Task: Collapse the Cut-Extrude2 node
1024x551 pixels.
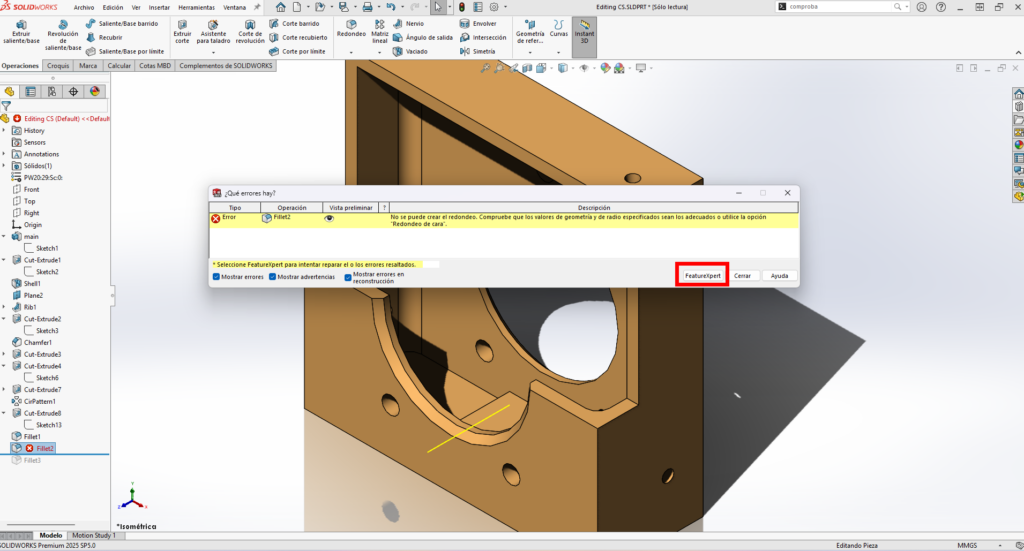Action: (x=4, y=319)
